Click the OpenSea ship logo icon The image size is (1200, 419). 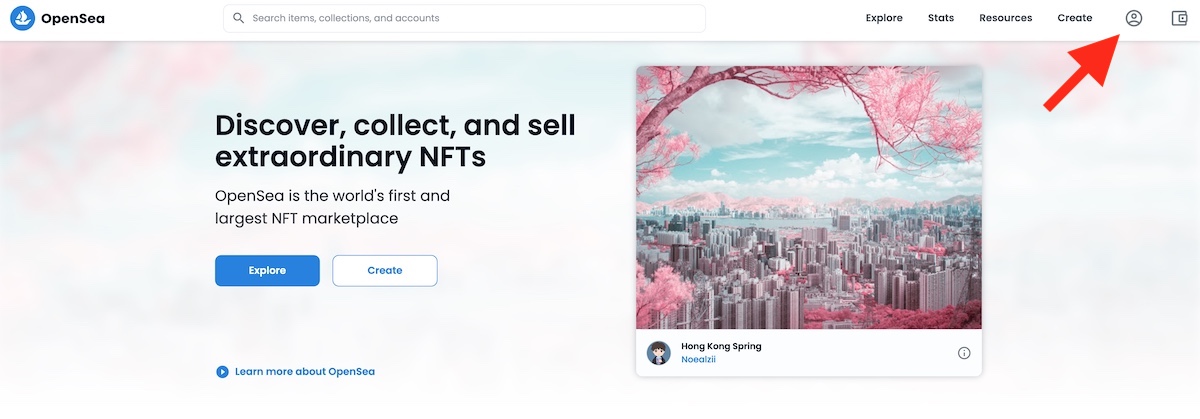point(23,18)
